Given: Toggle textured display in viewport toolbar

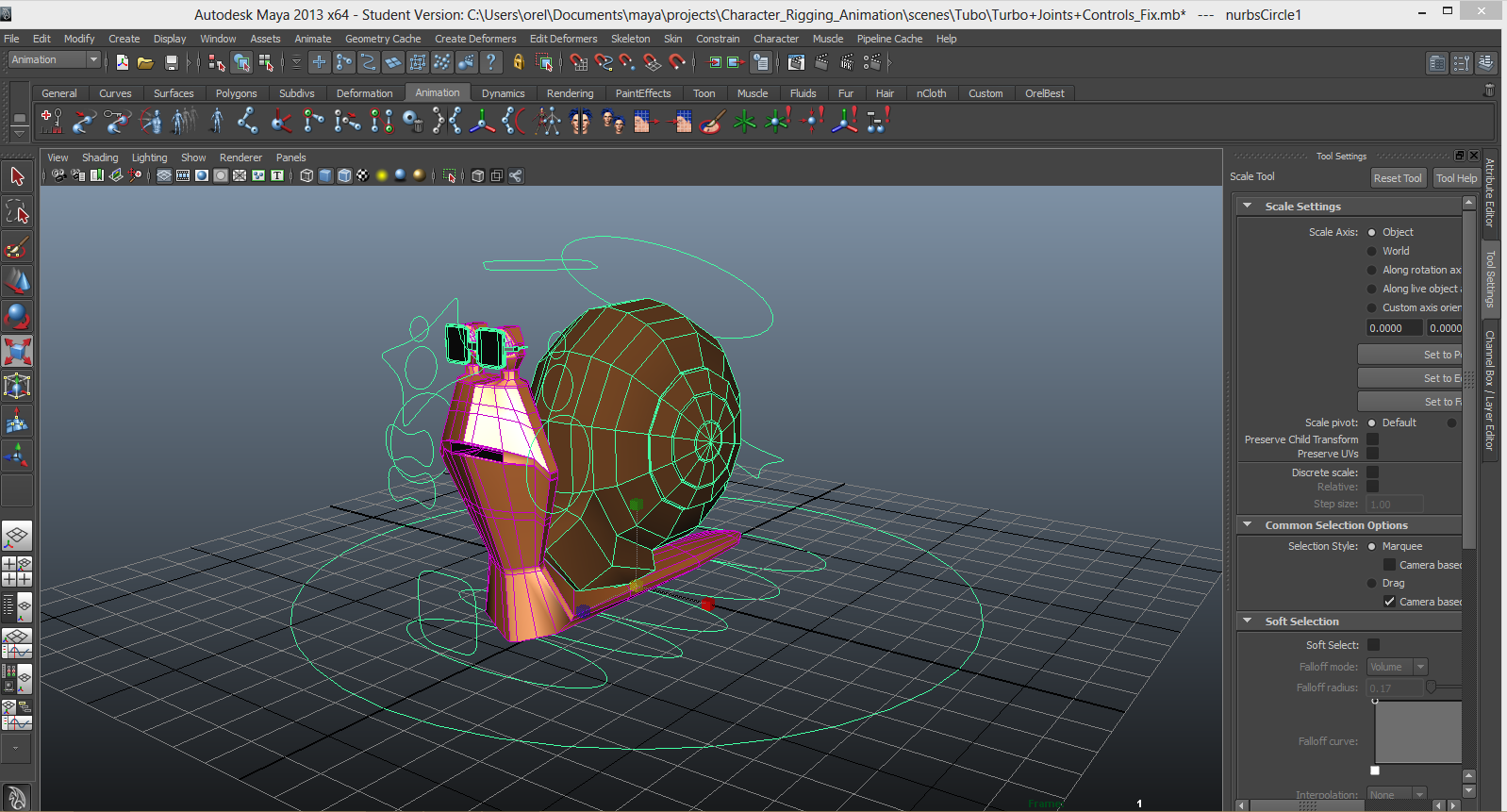Looking at the screenshot, I should [363, 175].
